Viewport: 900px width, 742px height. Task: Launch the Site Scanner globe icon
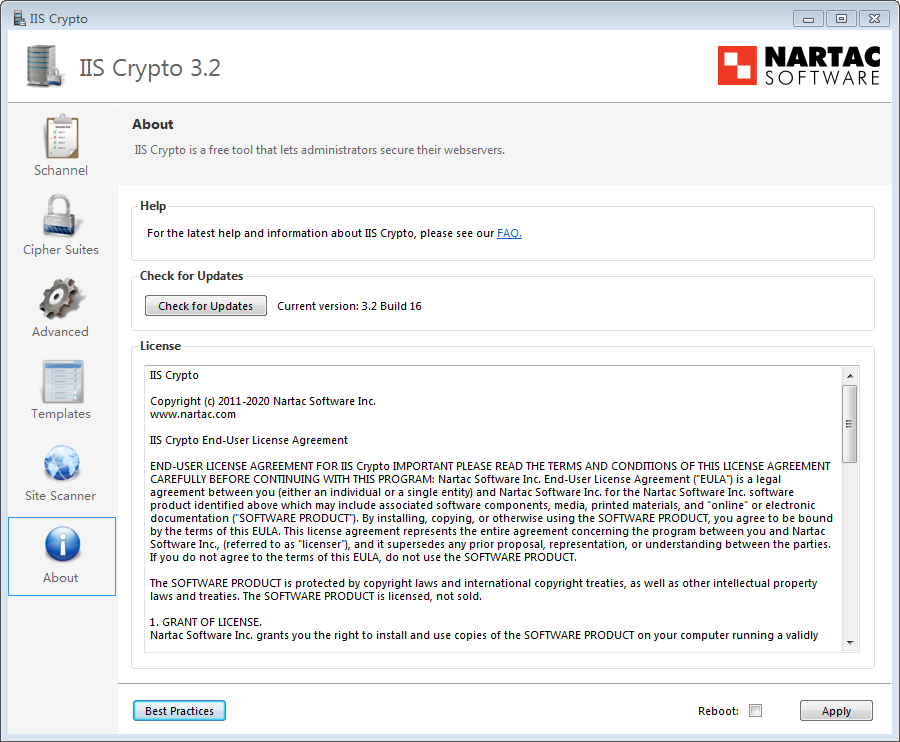pos(61,463)
